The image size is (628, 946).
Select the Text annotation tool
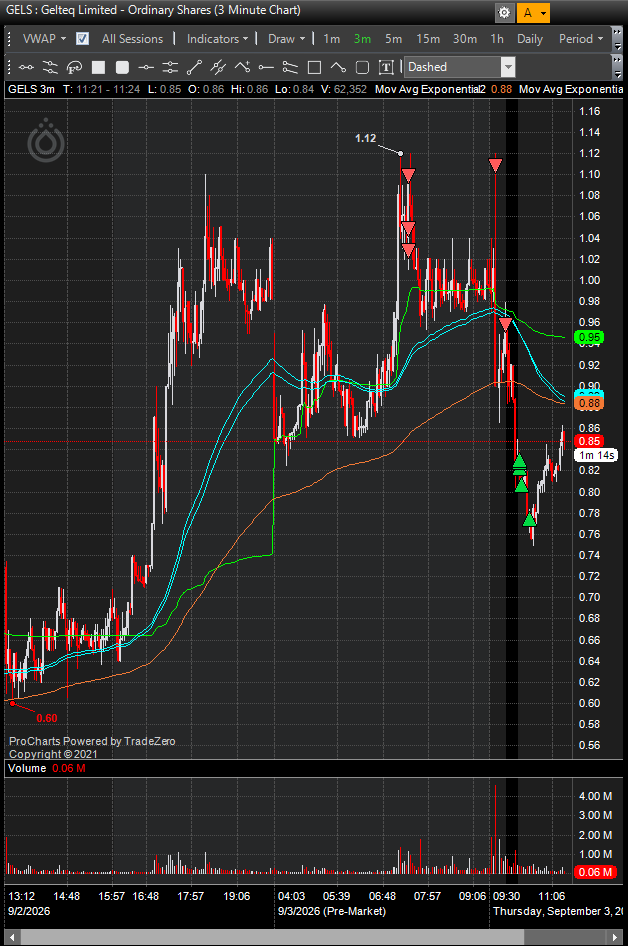click(386, 67)
